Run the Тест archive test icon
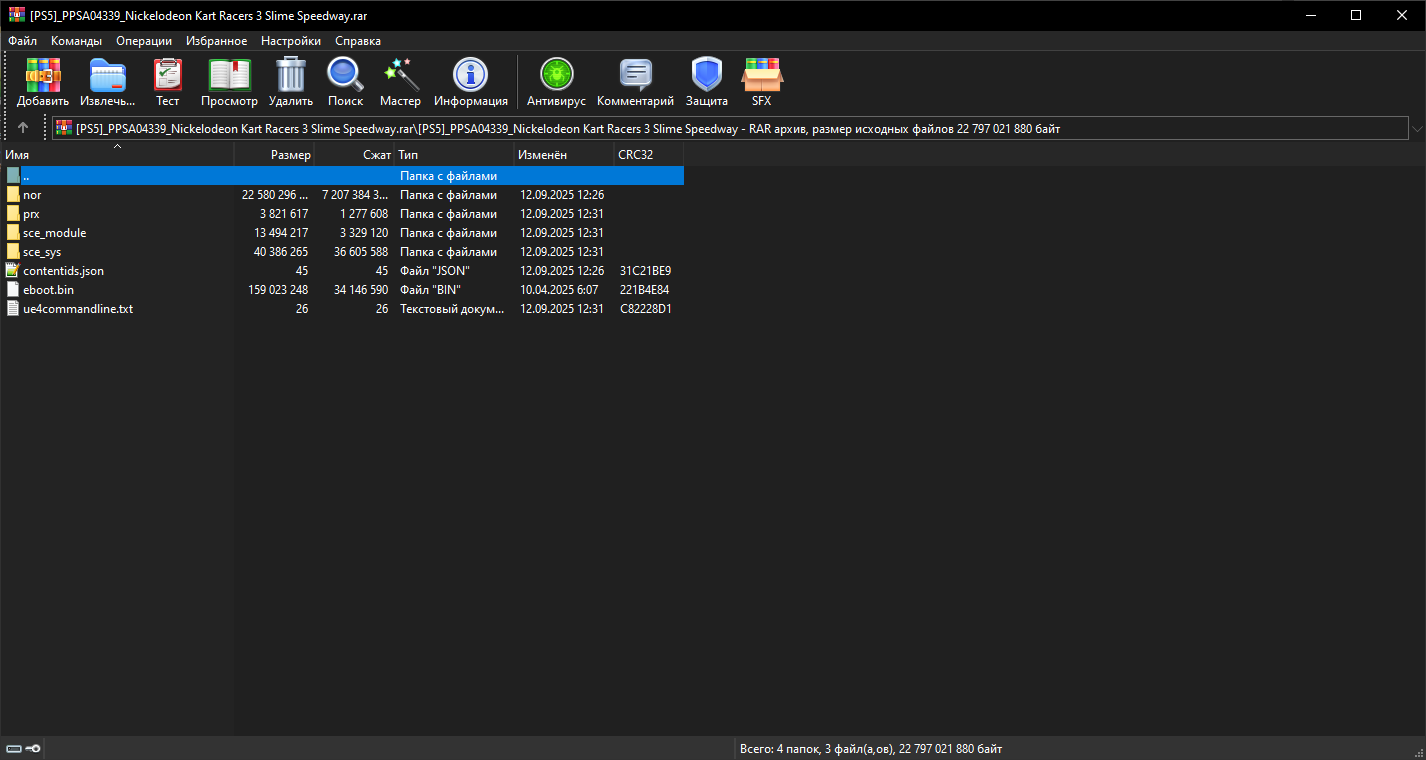 click(167, 76)
